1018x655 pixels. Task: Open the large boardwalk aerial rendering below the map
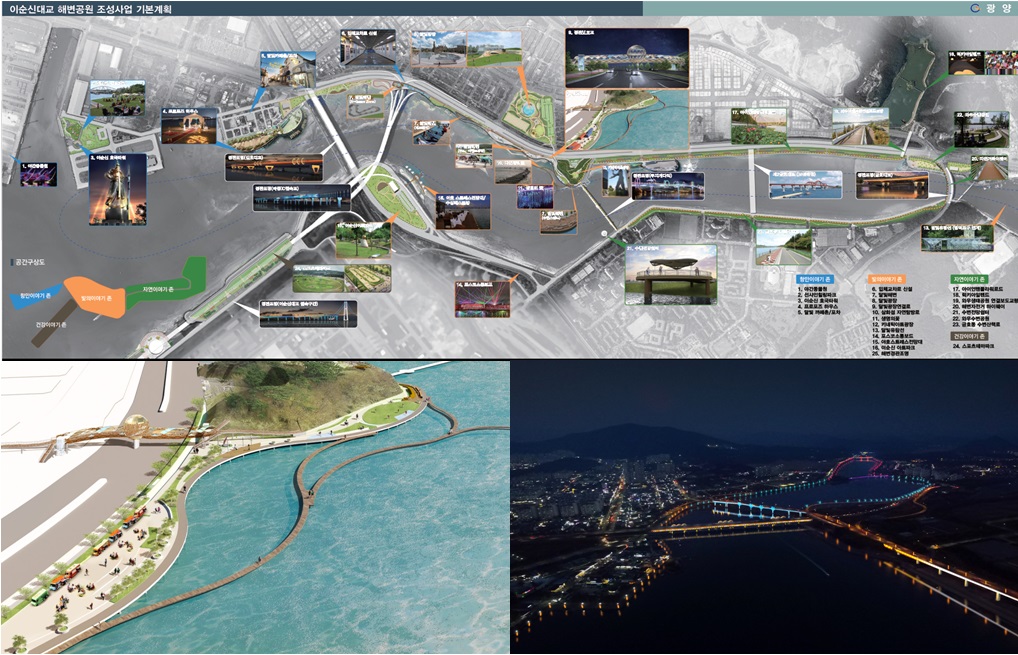(x=255, y=508)
